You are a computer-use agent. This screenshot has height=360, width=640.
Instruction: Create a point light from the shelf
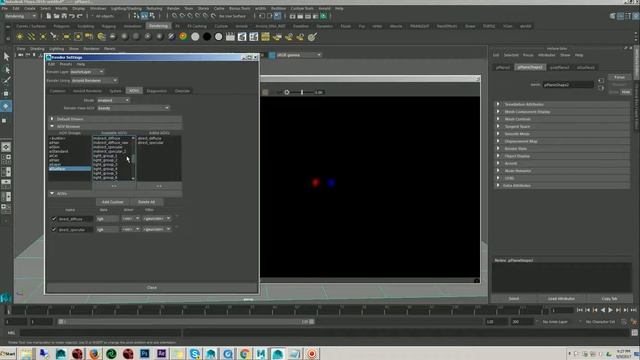[43, 37]
